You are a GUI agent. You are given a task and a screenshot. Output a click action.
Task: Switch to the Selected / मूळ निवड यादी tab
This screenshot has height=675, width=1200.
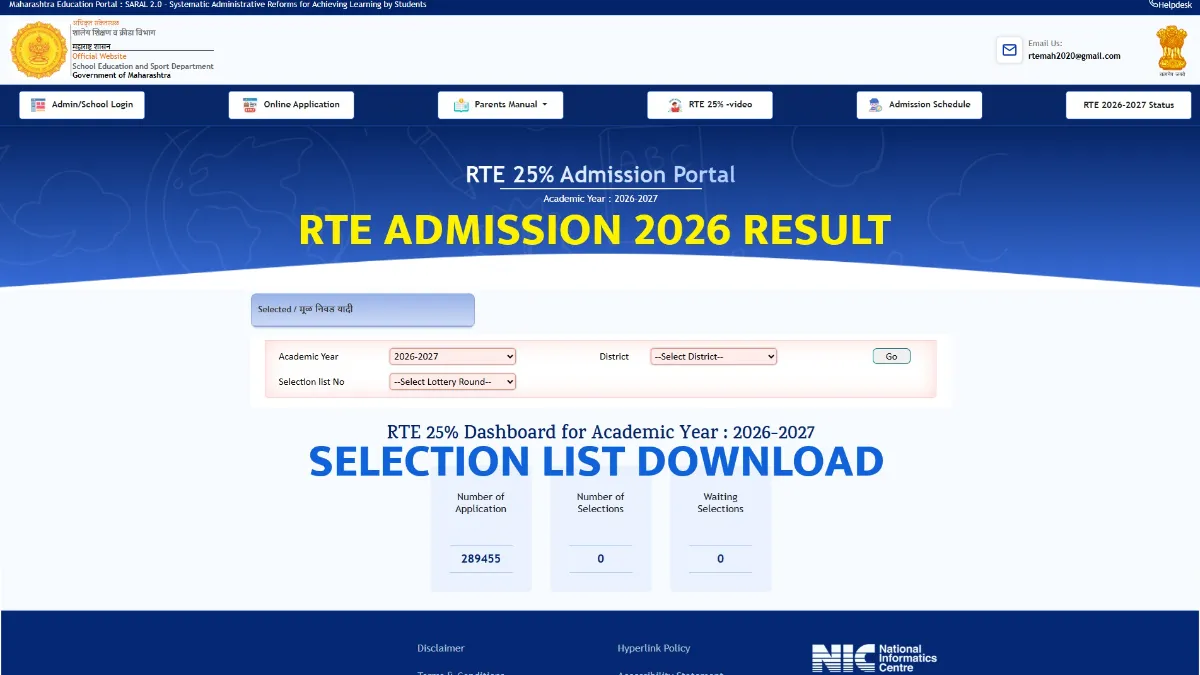362,309
